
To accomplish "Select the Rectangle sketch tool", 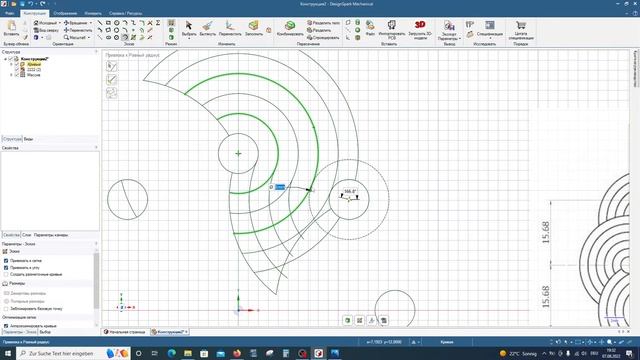I will (108, 23).
